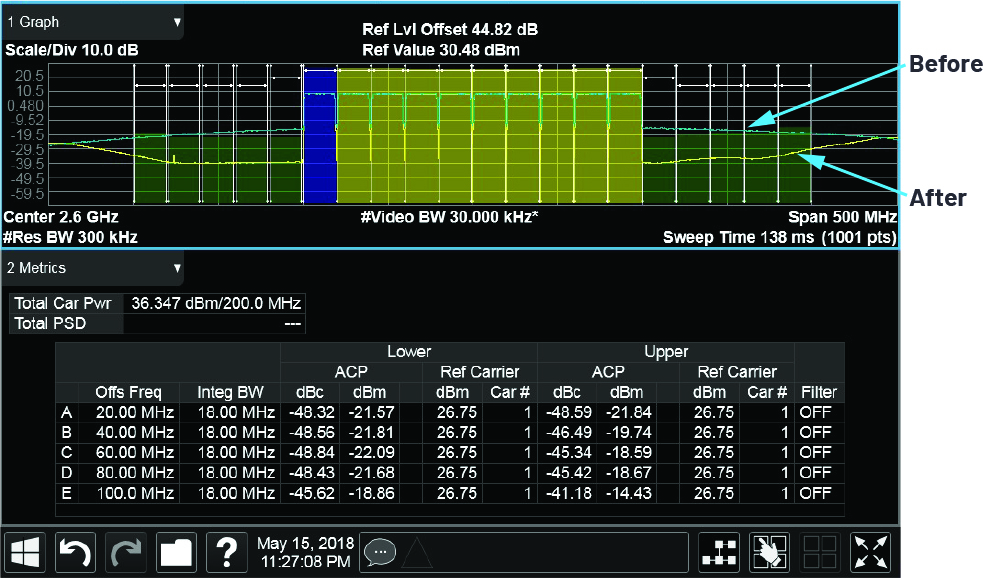Open the file folder icon
Image resolution: width=983 pixels, height=578 pixels.
[x=176, y=553]
